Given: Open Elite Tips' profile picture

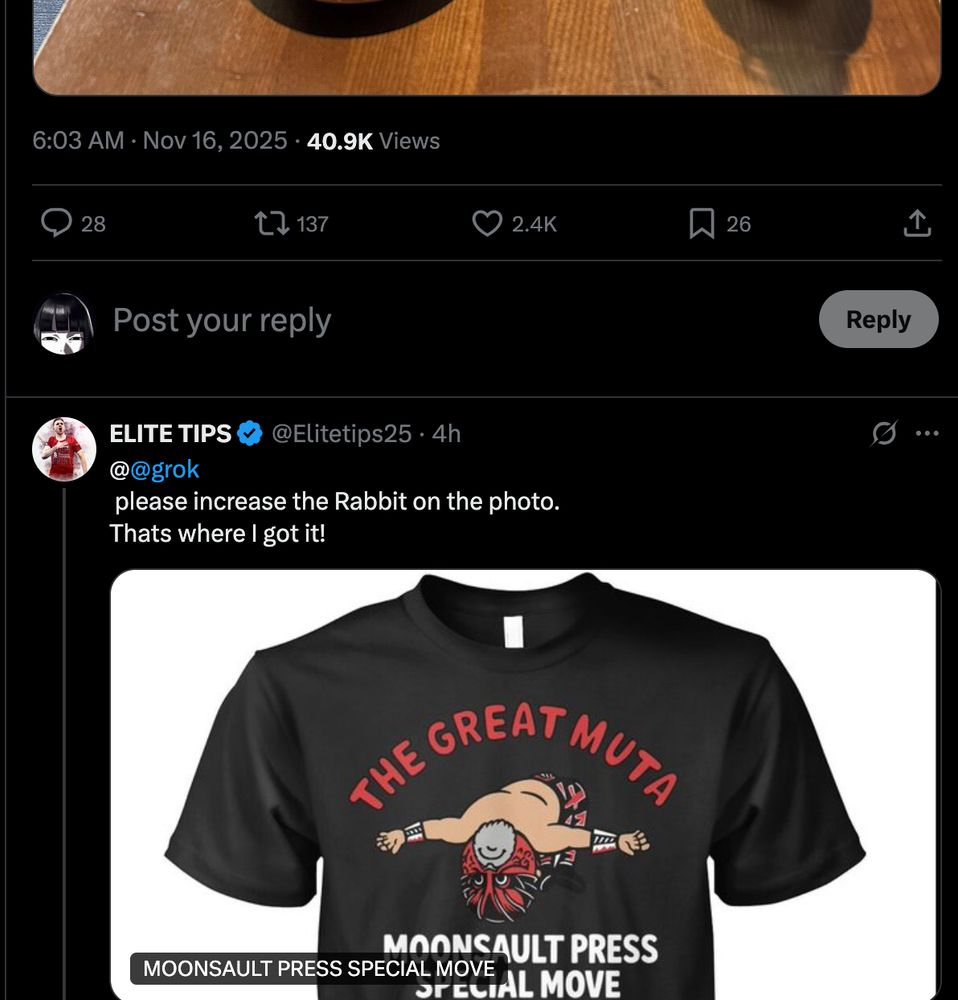Looking at the screenshot, I should click(62, 434).
